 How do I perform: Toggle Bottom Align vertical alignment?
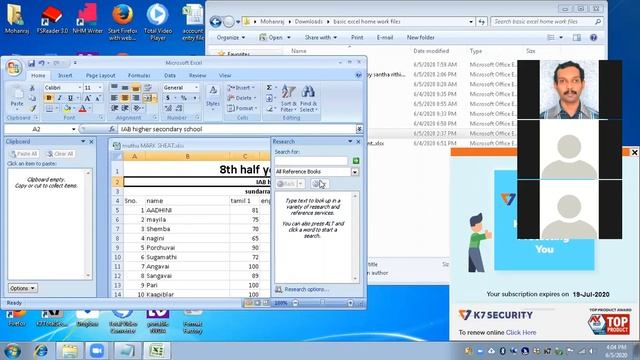pos(136,88)
